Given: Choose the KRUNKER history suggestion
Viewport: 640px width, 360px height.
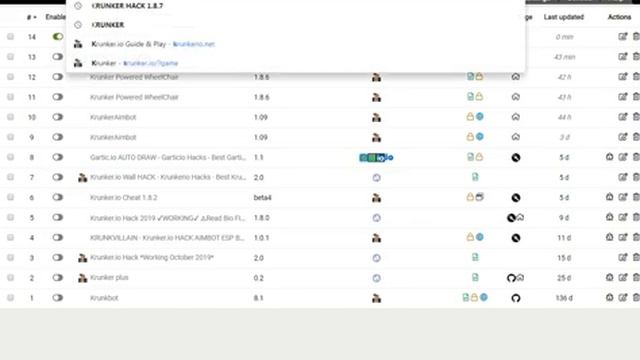Looking at the screenshot, I should coord(296,25).
